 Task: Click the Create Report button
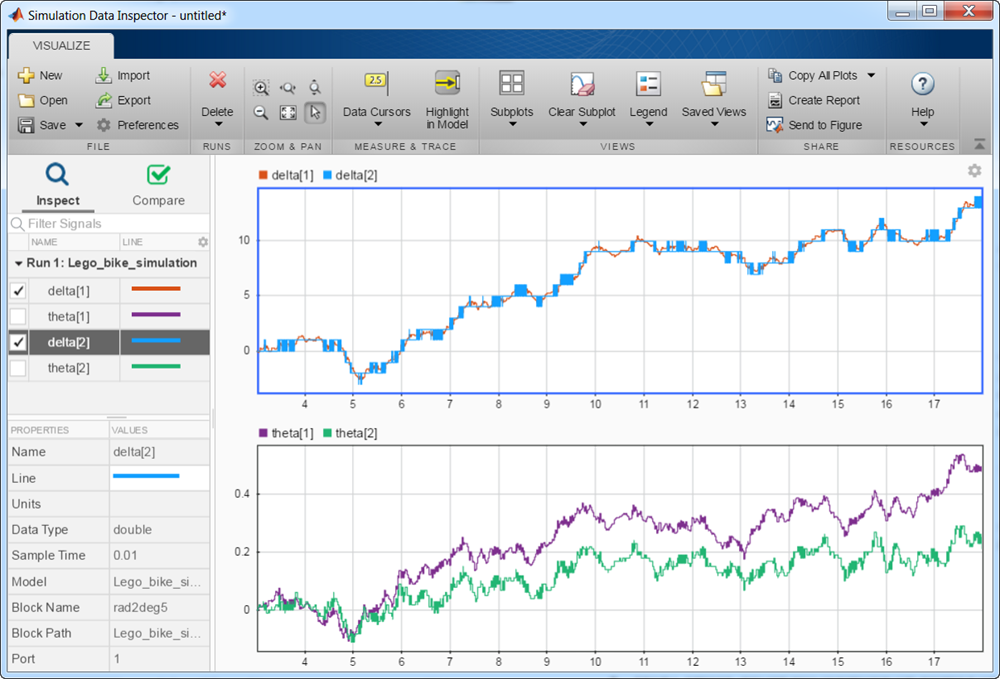pos(815,100)
